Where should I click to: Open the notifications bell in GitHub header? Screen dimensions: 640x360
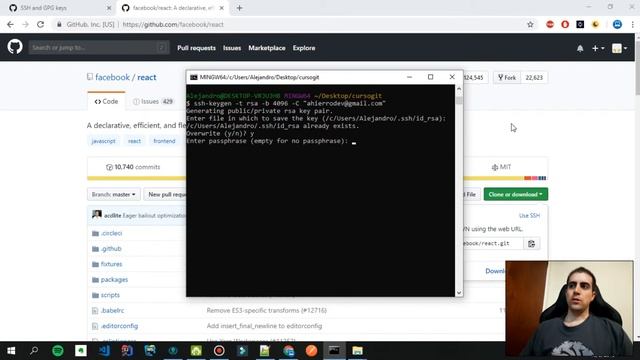[580, 48]
